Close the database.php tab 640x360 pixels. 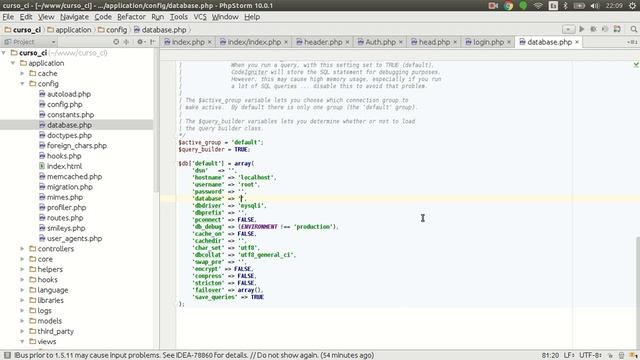577,42
